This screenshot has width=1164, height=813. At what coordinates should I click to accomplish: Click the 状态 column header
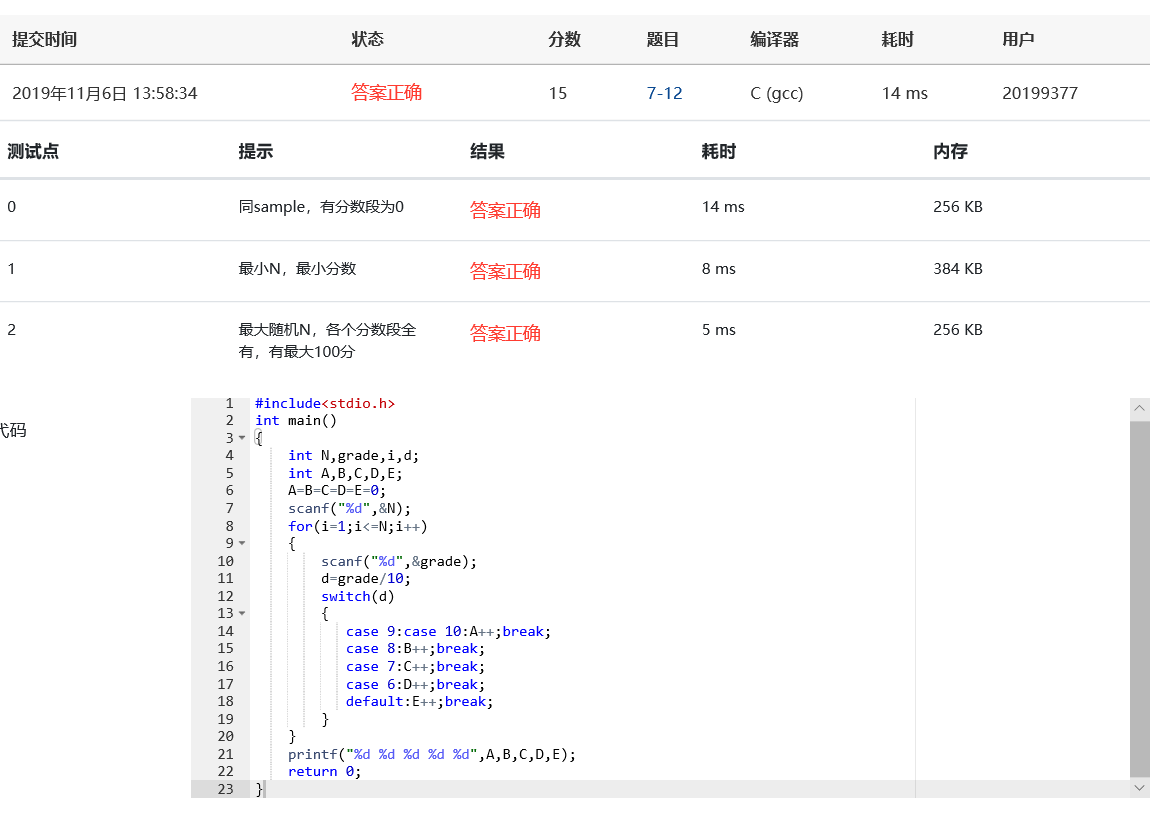[x=367, y=39]
